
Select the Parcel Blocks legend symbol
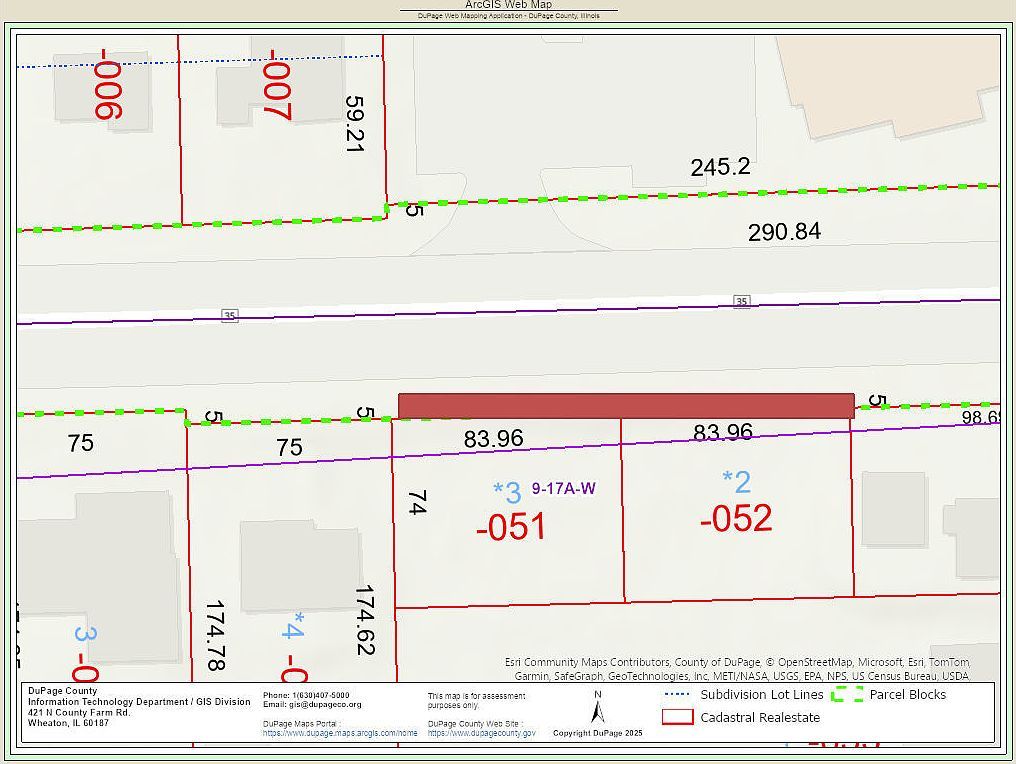pyautogui.click(x=847, y=694)
